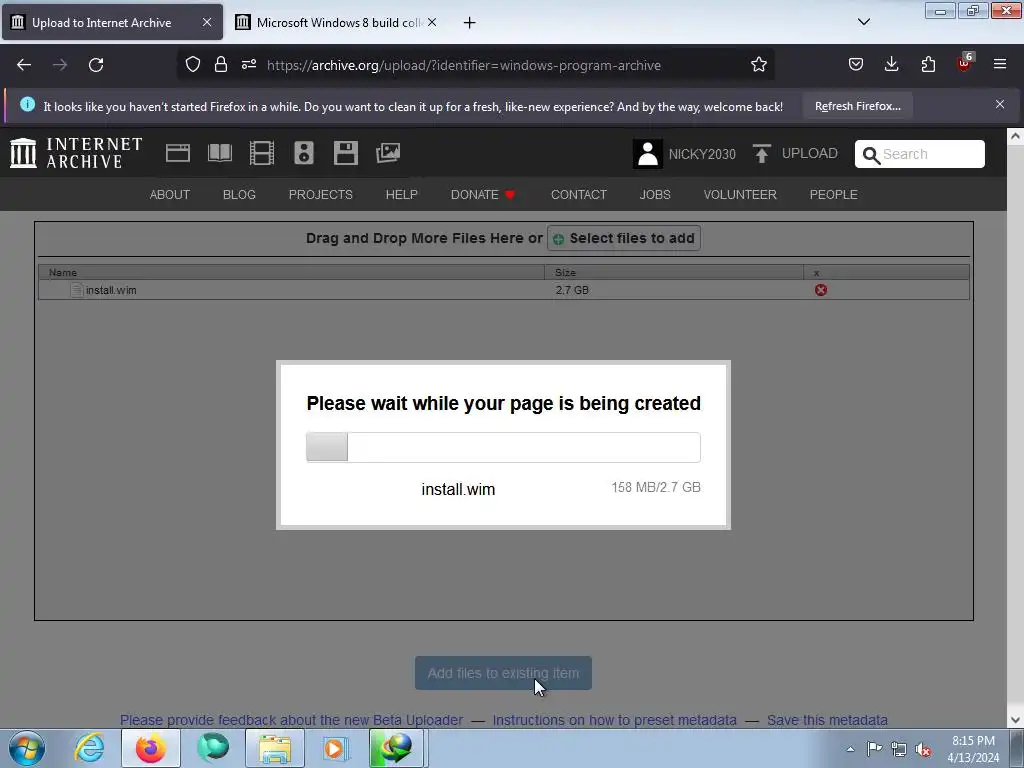Open the Images icon in Archive header

(x=388, y=153)
